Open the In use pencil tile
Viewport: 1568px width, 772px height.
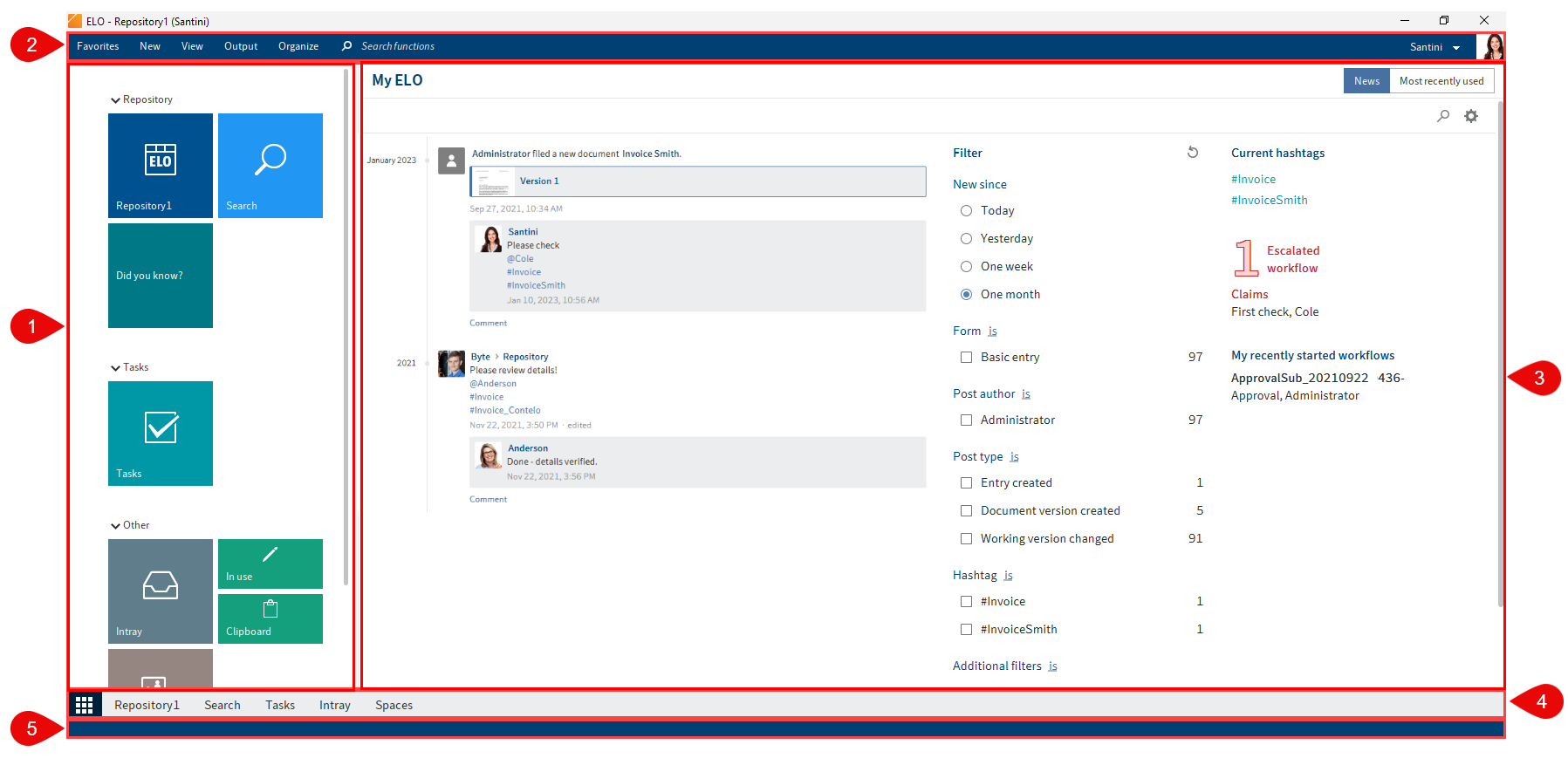270,564
